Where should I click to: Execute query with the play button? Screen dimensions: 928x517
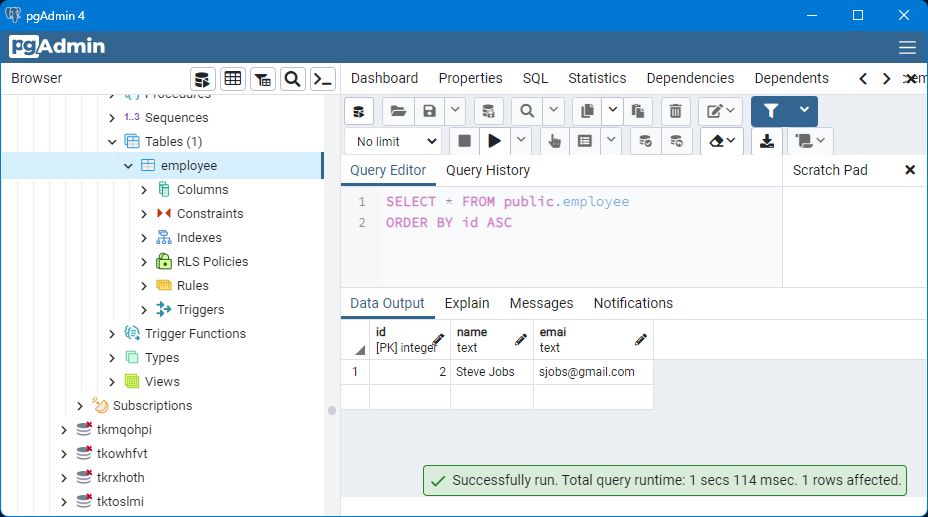coord(494,141)
